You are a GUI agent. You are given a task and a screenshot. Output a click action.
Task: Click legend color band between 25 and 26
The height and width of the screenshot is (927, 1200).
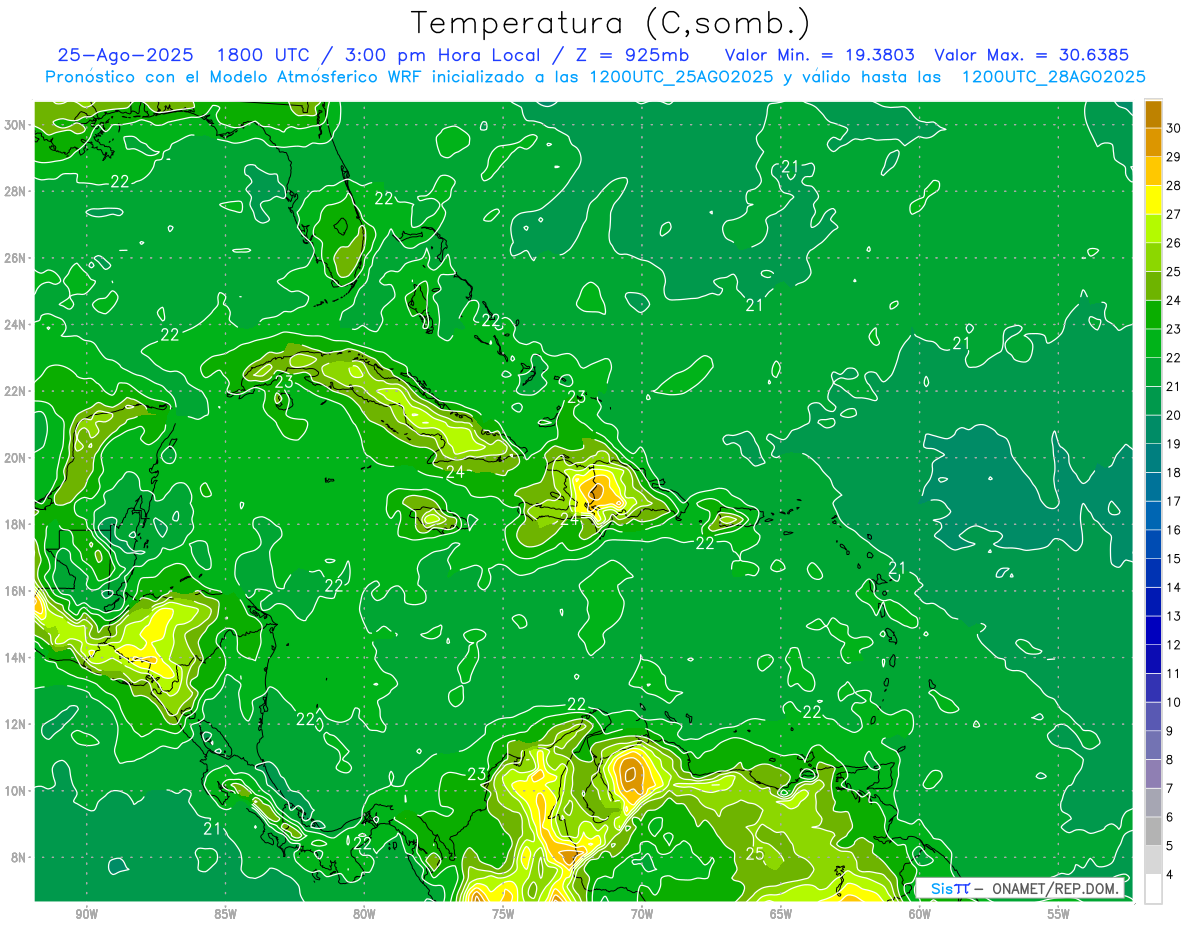(1153, 257)
